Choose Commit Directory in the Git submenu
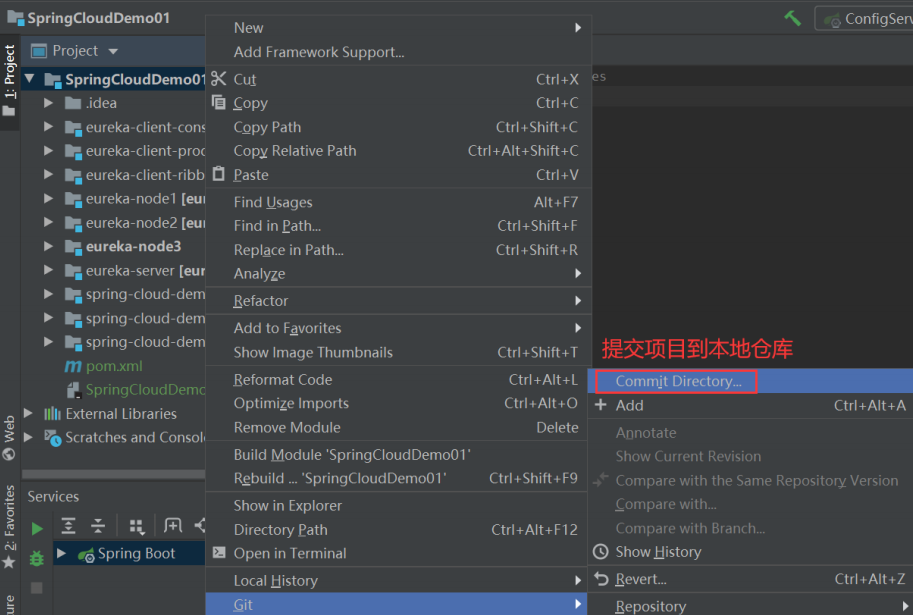913x615 pixels. 750,381
